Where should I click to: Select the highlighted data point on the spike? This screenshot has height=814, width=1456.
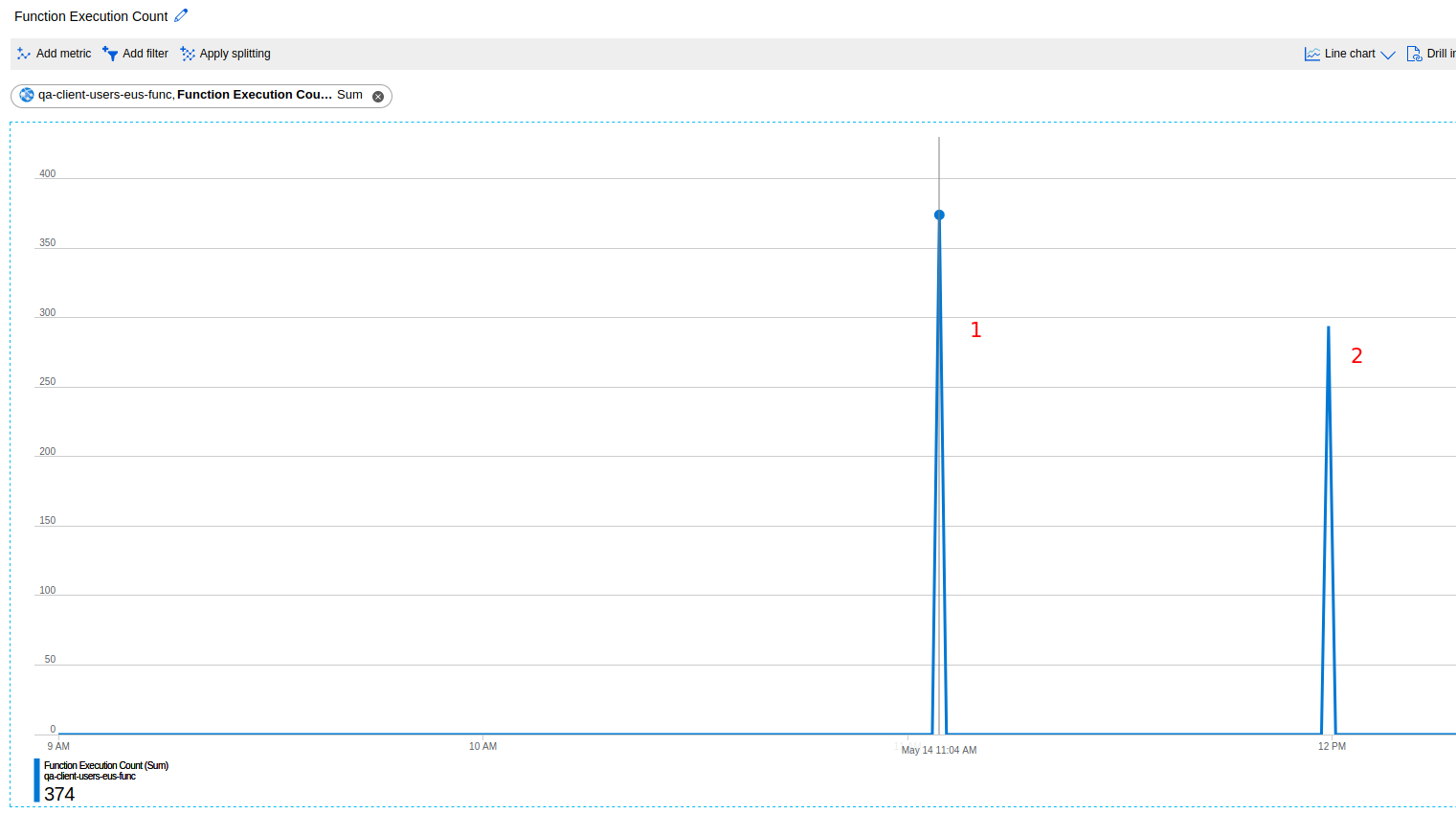pyautogui.click(x=939, y=215)
